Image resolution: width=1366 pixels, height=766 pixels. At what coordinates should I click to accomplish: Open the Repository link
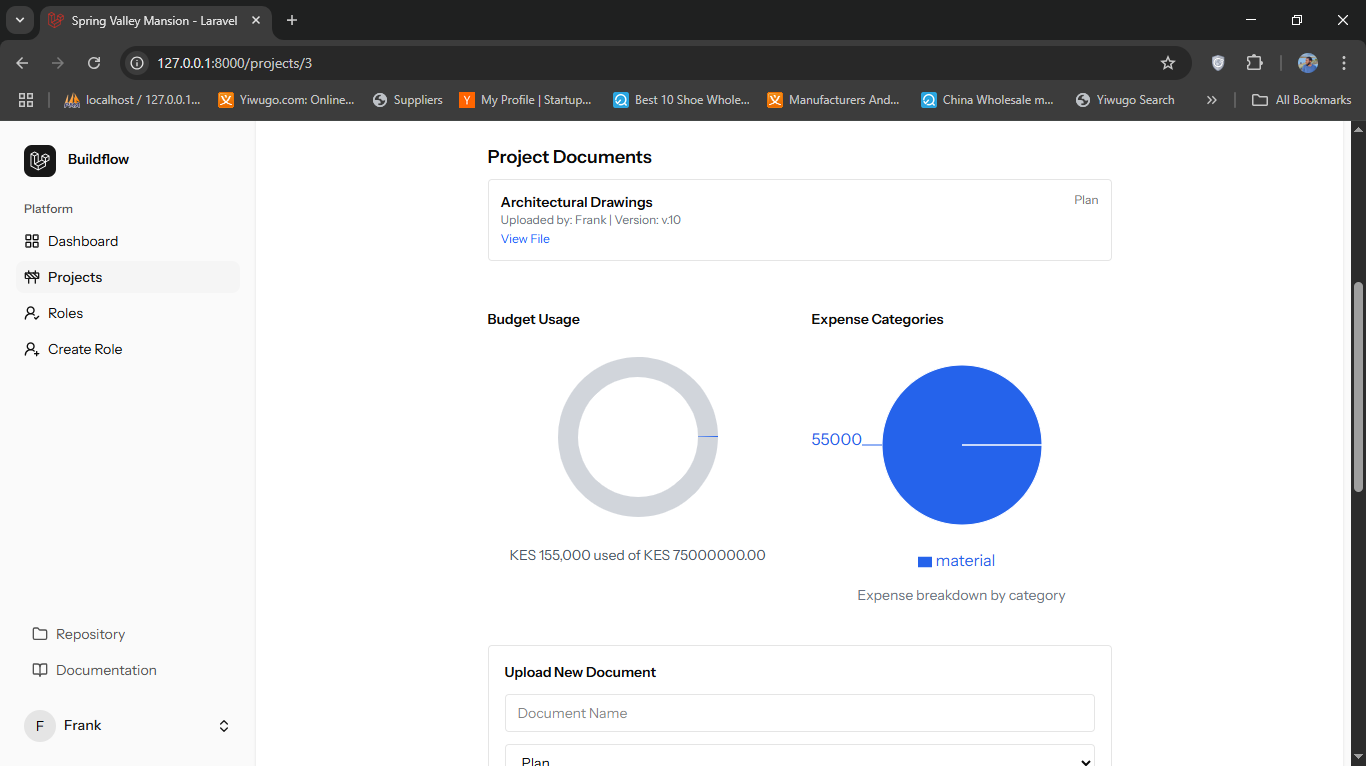coord(128,634)
